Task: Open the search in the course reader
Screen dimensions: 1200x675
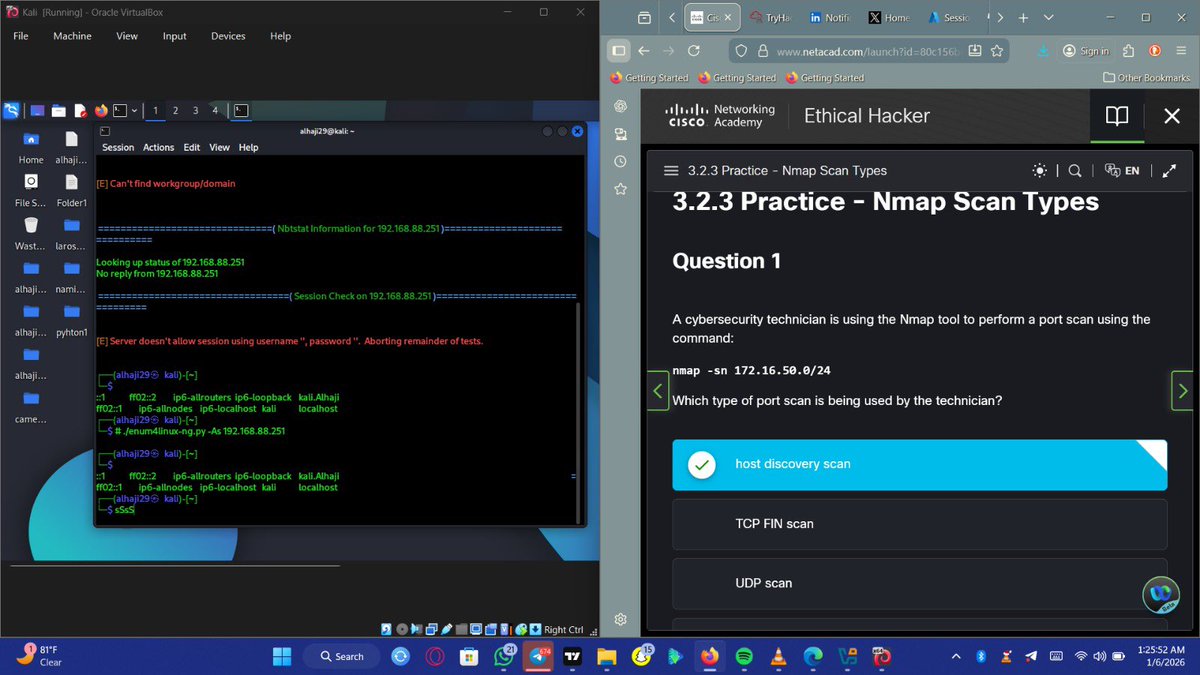Action: (1075, 170)
